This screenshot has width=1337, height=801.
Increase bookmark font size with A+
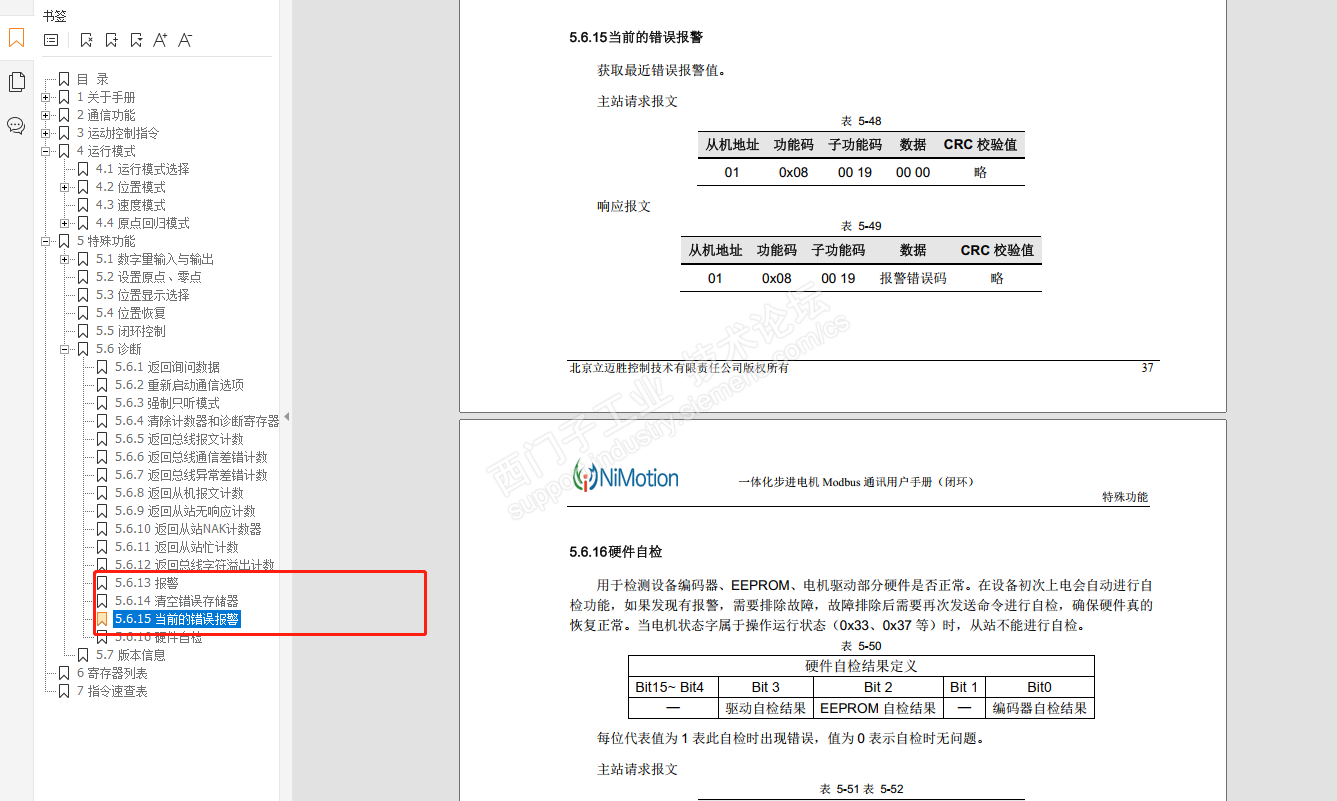[x=160, y=40]
